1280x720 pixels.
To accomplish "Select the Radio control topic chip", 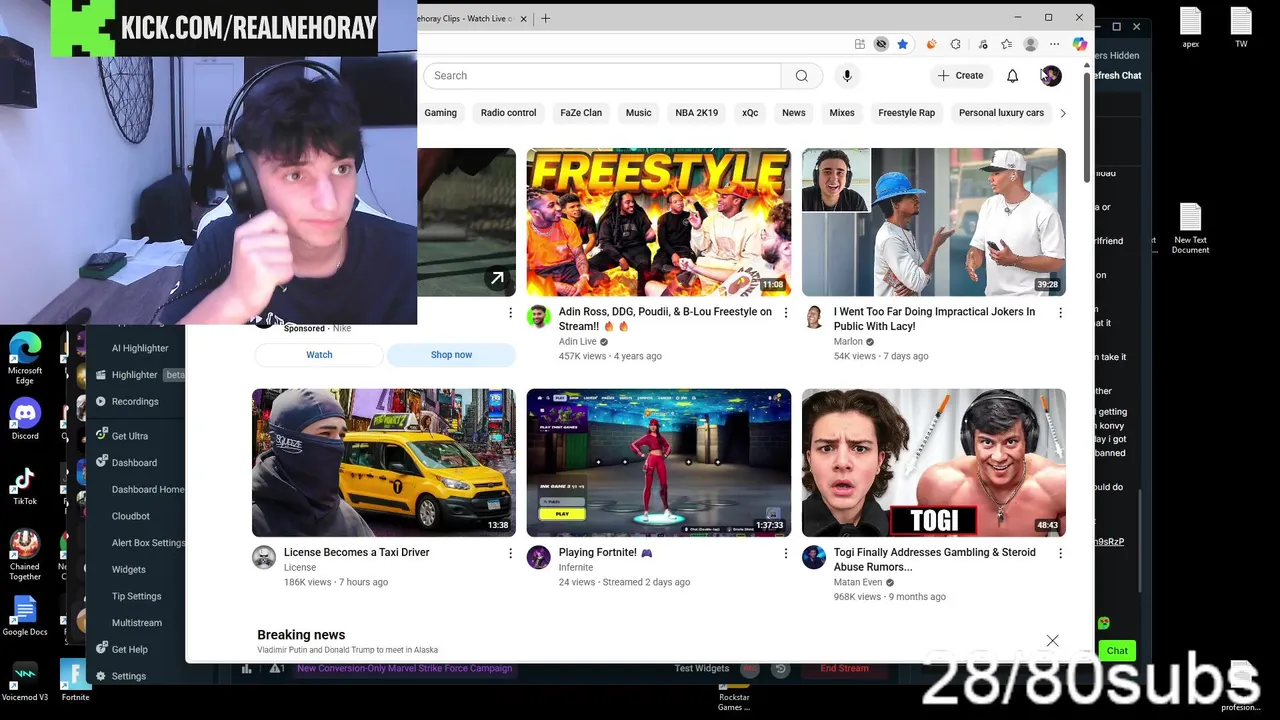I will tap(508, 113).
